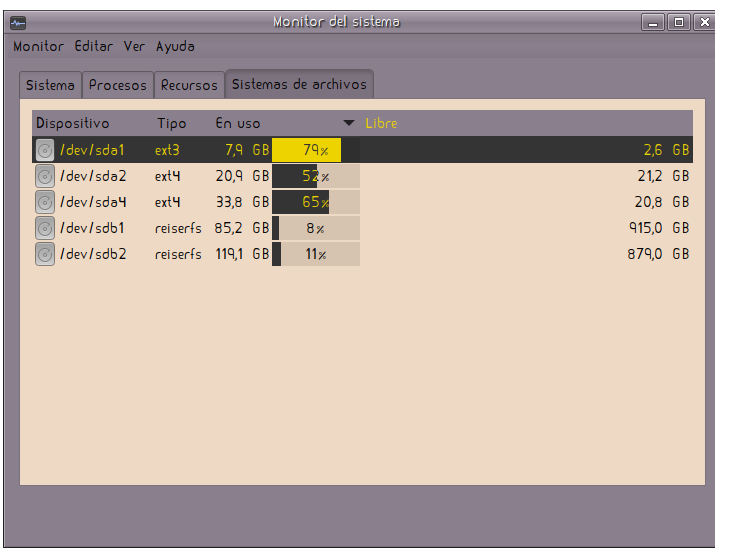
Task: Close the Monitor del sistema window
Action: coord(704,22)
